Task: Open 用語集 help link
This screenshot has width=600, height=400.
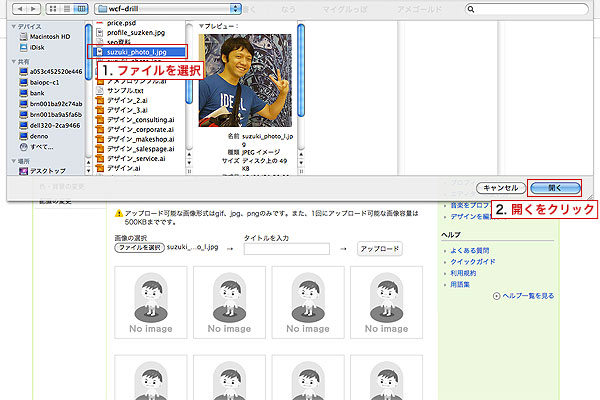Action: coord(460,284)
